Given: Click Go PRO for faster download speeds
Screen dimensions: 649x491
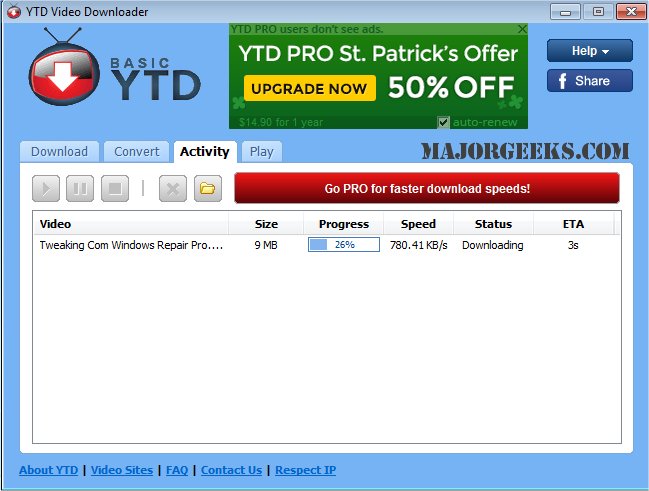Looking at the screenshot, I should coord(427,188).
